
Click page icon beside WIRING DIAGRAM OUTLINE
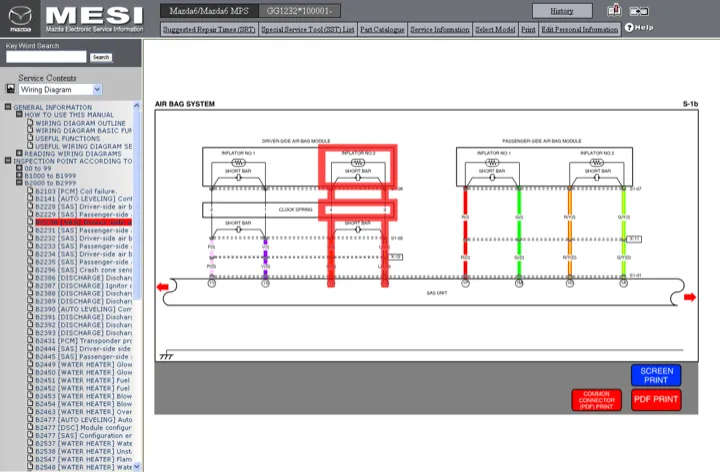point(30,123)
